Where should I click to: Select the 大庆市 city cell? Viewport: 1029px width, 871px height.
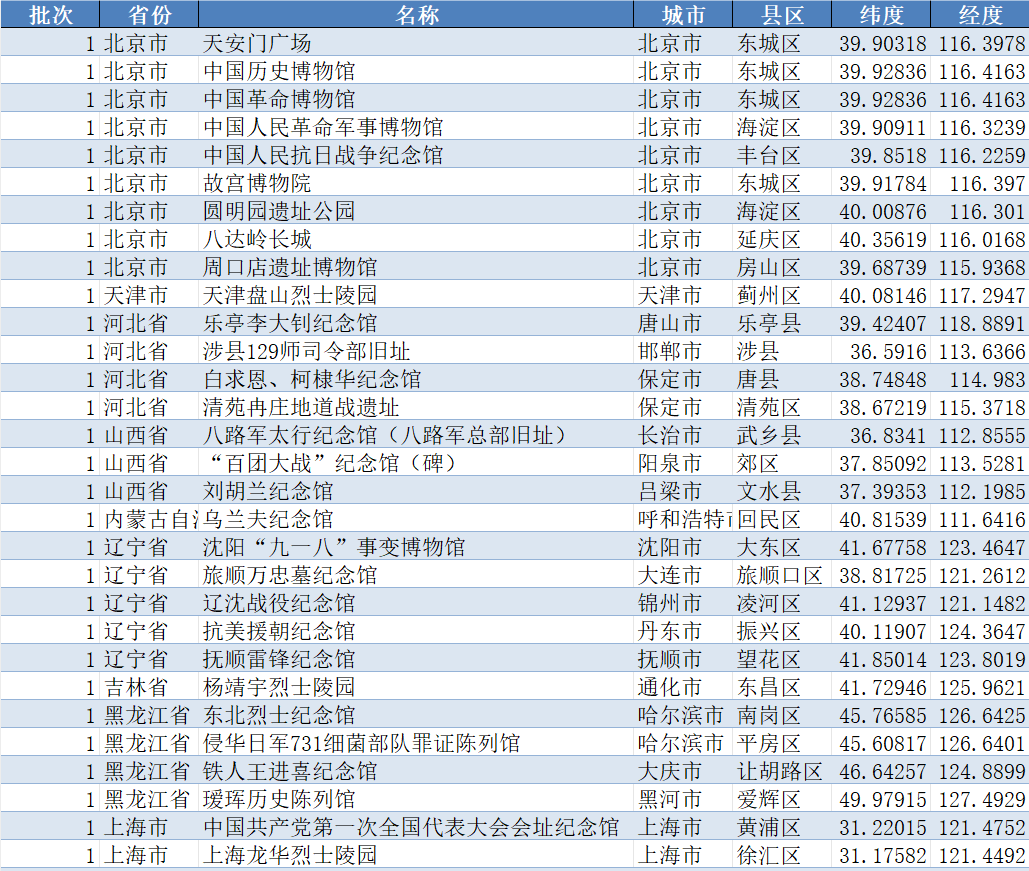[670, 772]
